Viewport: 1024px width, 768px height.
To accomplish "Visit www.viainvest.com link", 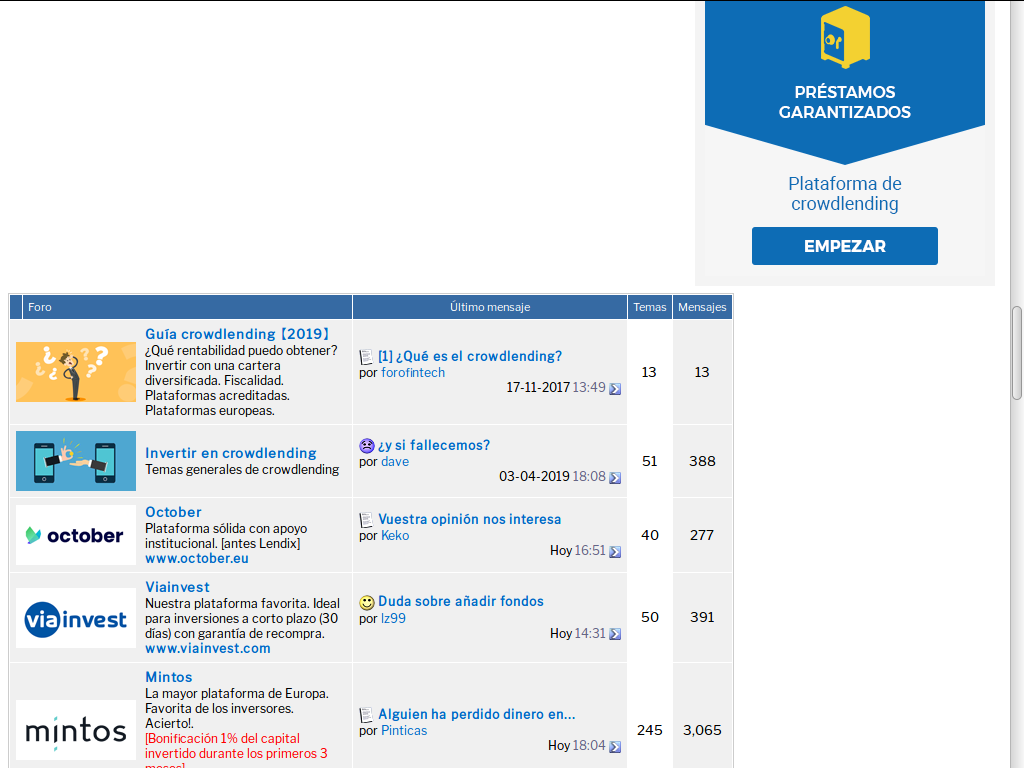I will pos(208,648).
